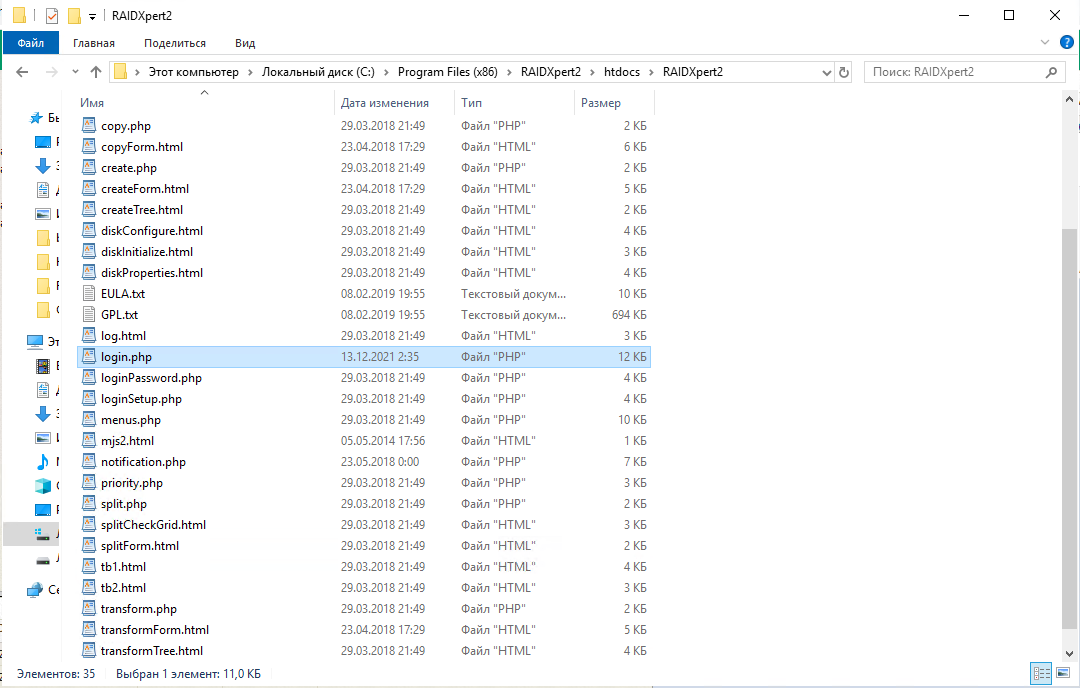This screenshot has height=688, width=1080.
Task: Open the Главная ribbon tab
Action: point(94,43)
